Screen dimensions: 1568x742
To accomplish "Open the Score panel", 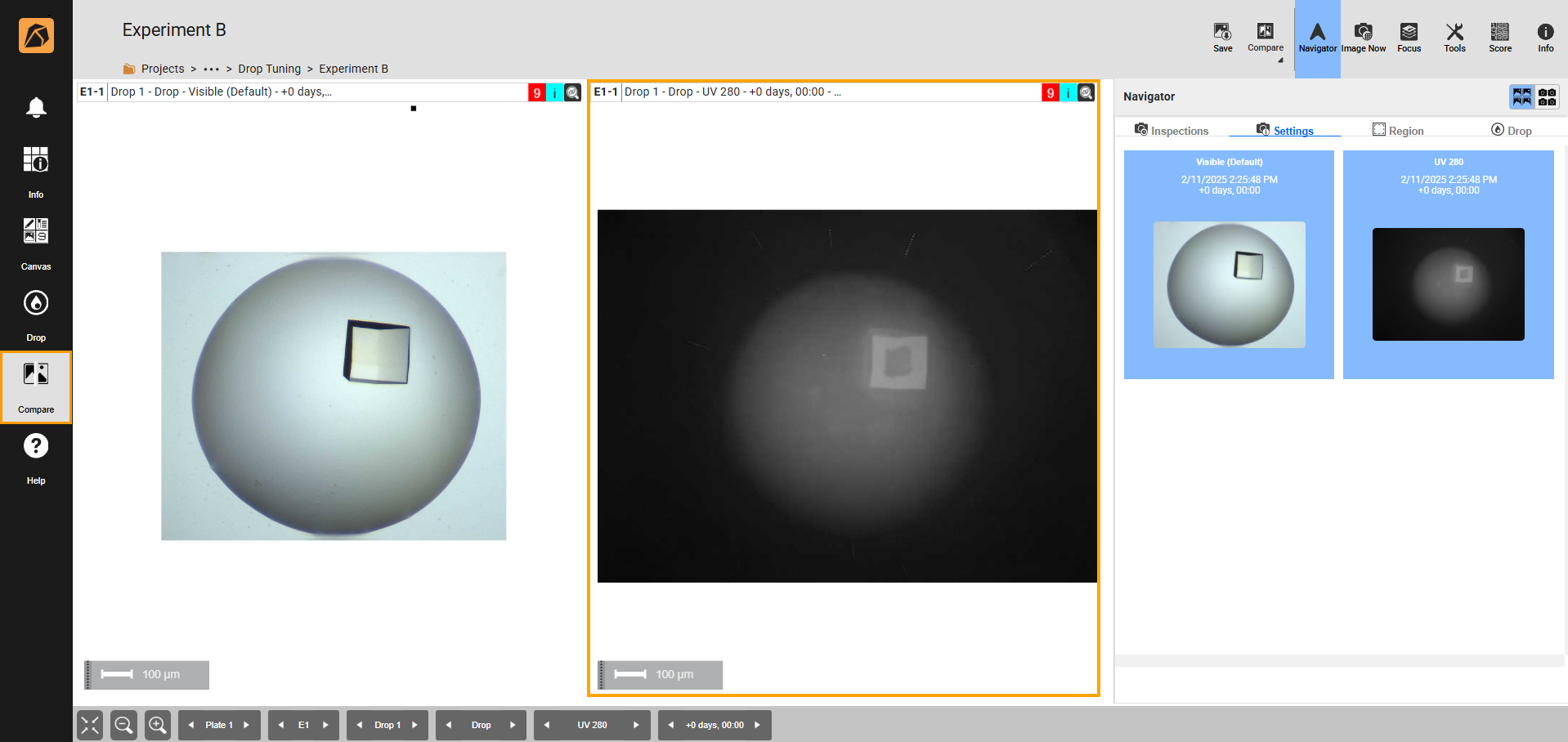I will click(1499, 37).
